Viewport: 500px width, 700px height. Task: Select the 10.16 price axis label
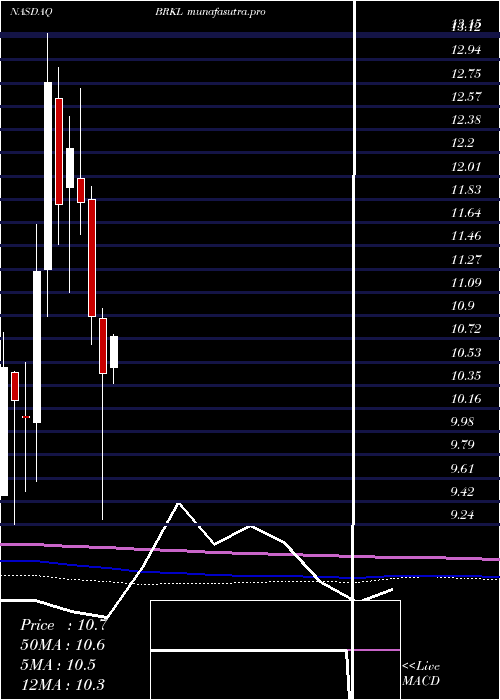pos(466,399)
